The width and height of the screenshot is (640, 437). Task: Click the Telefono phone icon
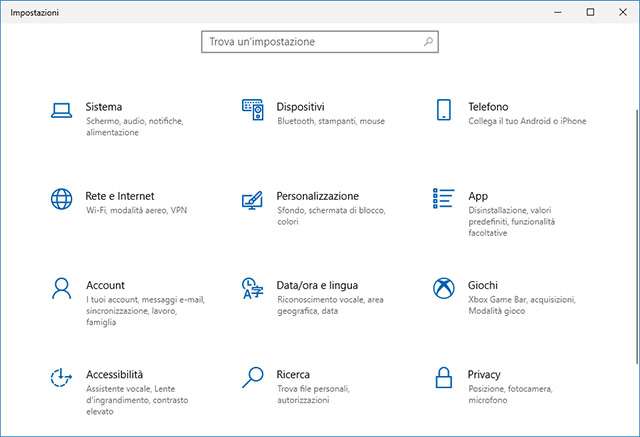click(444, 111)
